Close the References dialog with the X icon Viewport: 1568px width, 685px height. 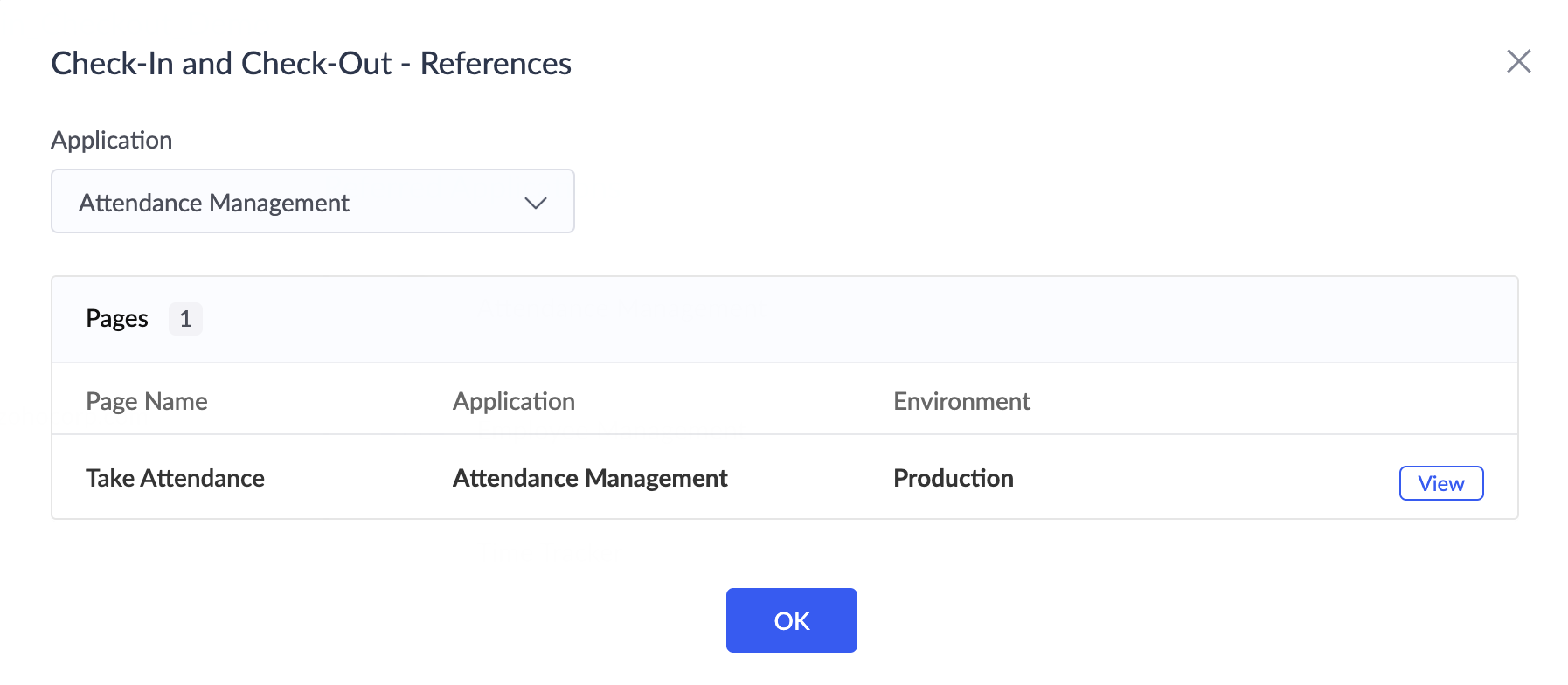point(1519,61)
